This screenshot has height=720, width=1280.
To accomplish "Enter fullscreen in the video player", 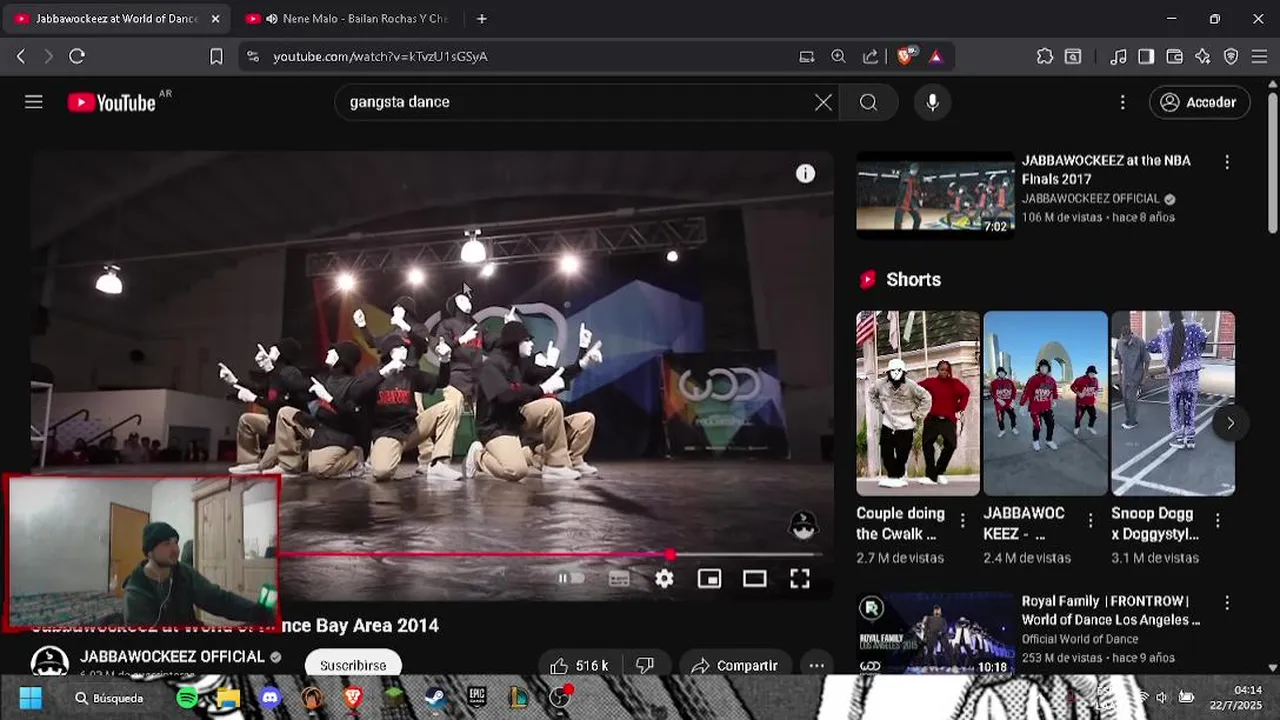I will (x=799, y=578).
